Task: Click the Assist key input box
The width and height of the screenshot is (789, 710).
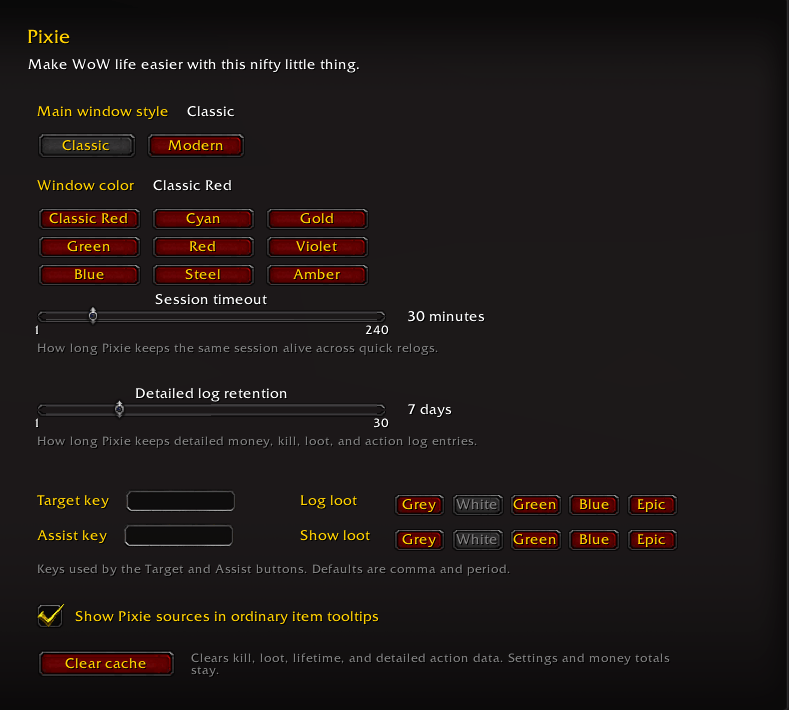Action: coord(179,535)
